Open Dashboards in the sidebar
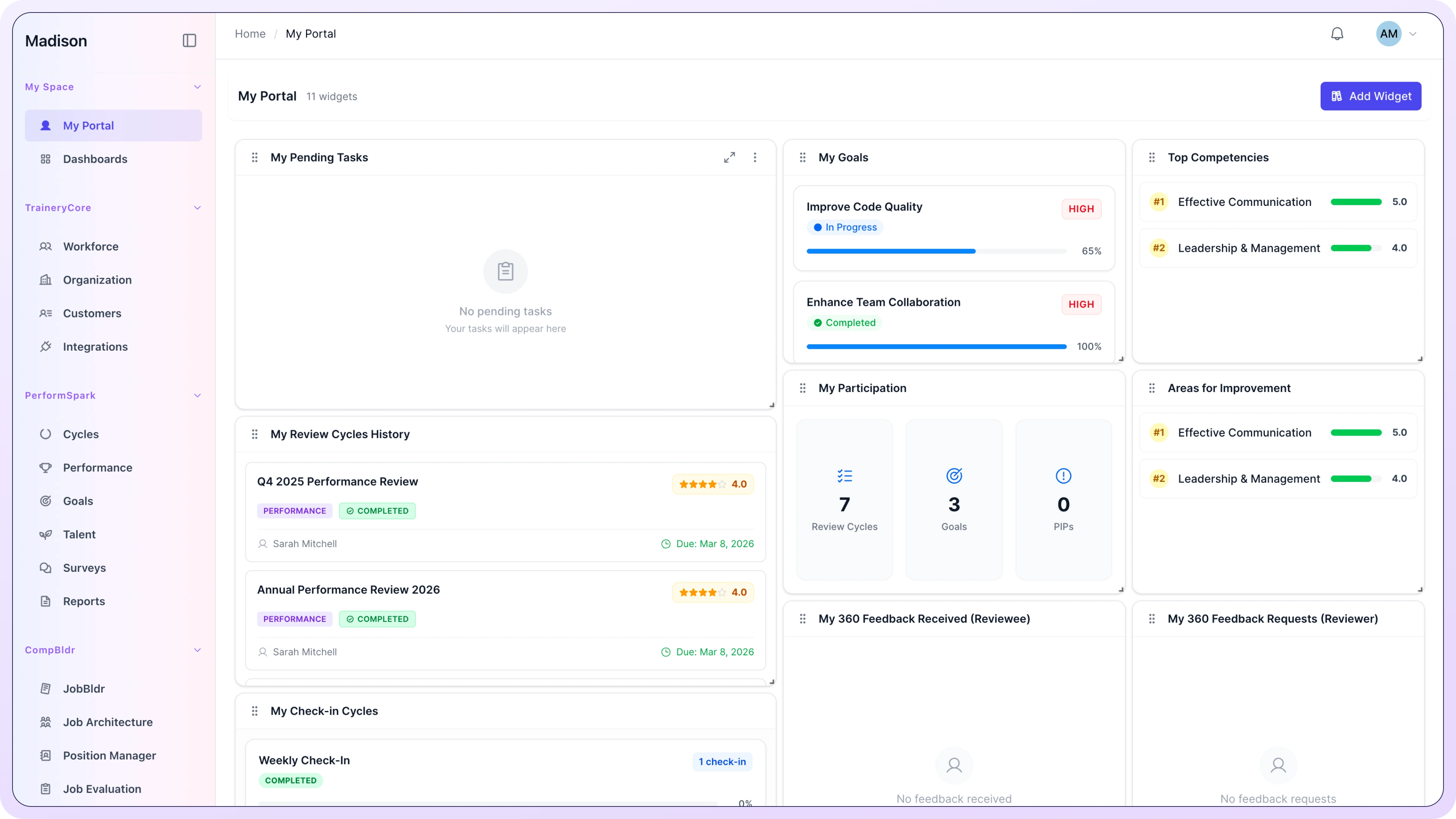 (x=95, y=159)
